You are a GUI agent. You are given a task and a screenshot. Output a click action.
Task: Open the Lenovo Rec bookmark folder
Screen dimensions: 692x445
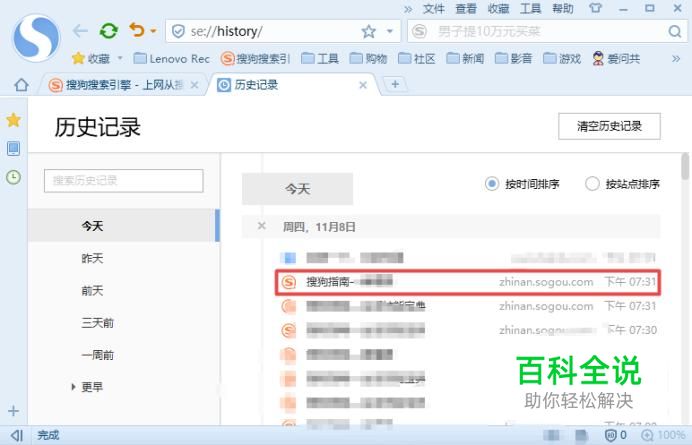coord(171,58)
